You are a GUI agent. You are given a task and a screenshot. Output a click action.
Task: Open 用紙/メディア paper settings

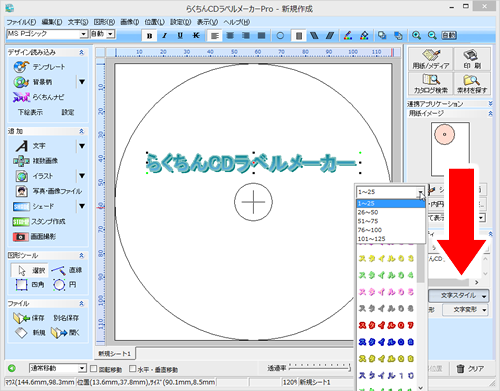coord(430,59)
